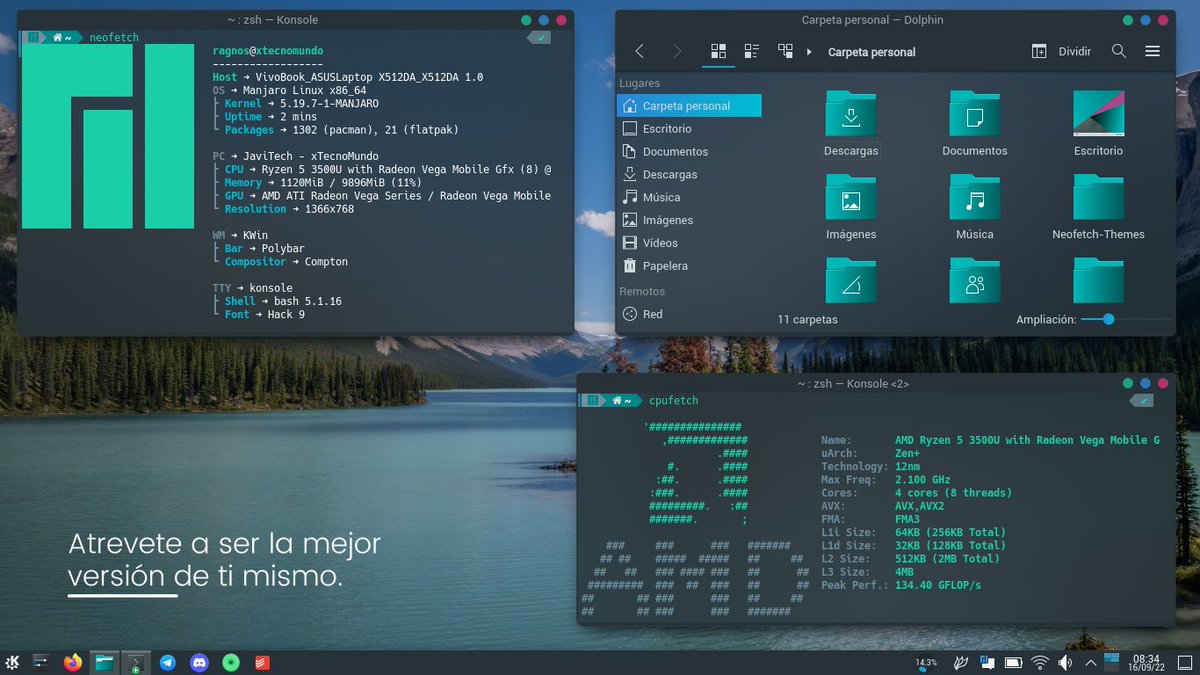Screen dimensions: 1200x675
Task: Go back using Dolphin's back arrow
Action: [x=640, y=49]
